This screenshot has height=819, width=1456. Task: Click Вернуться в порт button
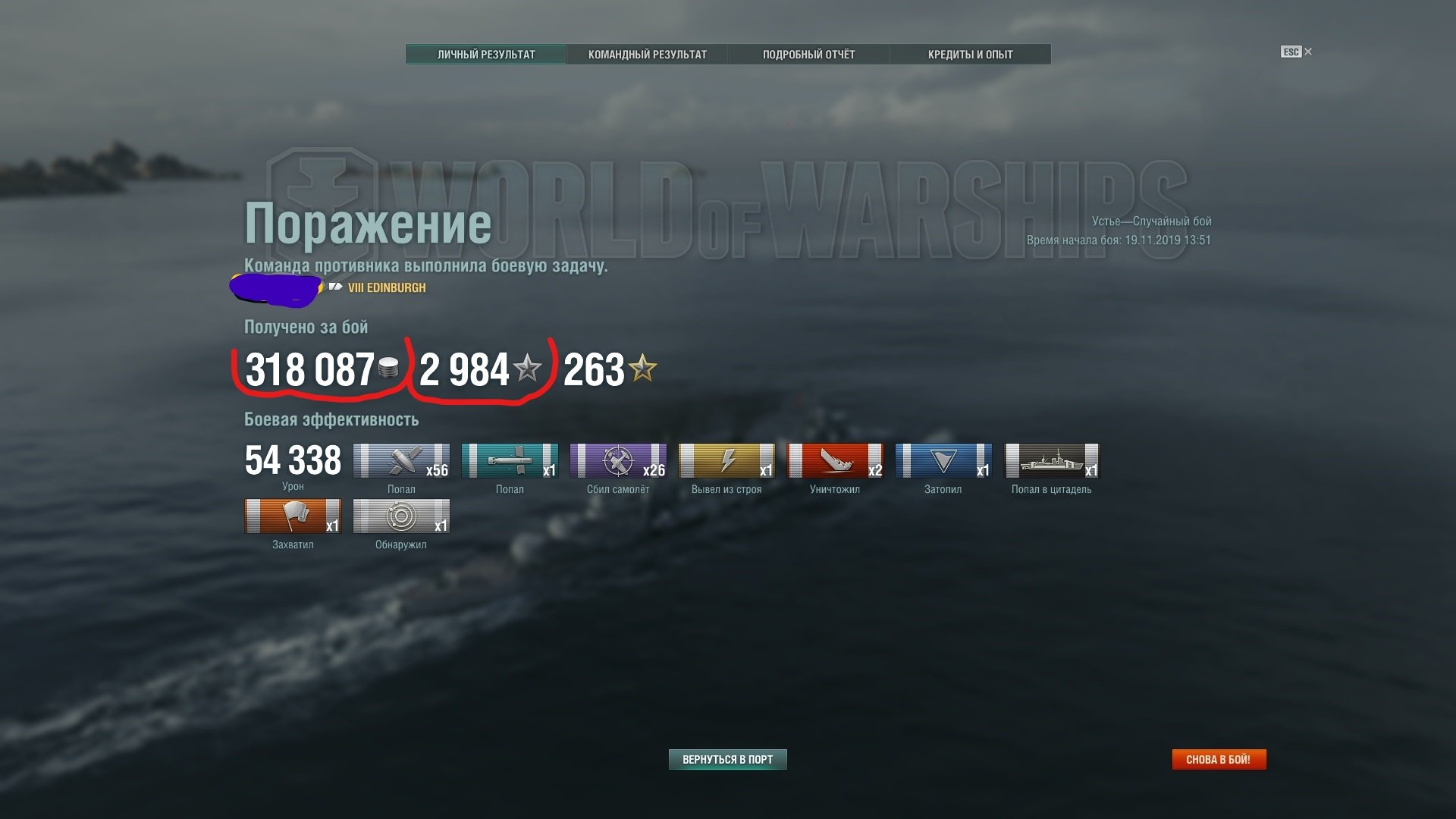click(x=728, y=759)
